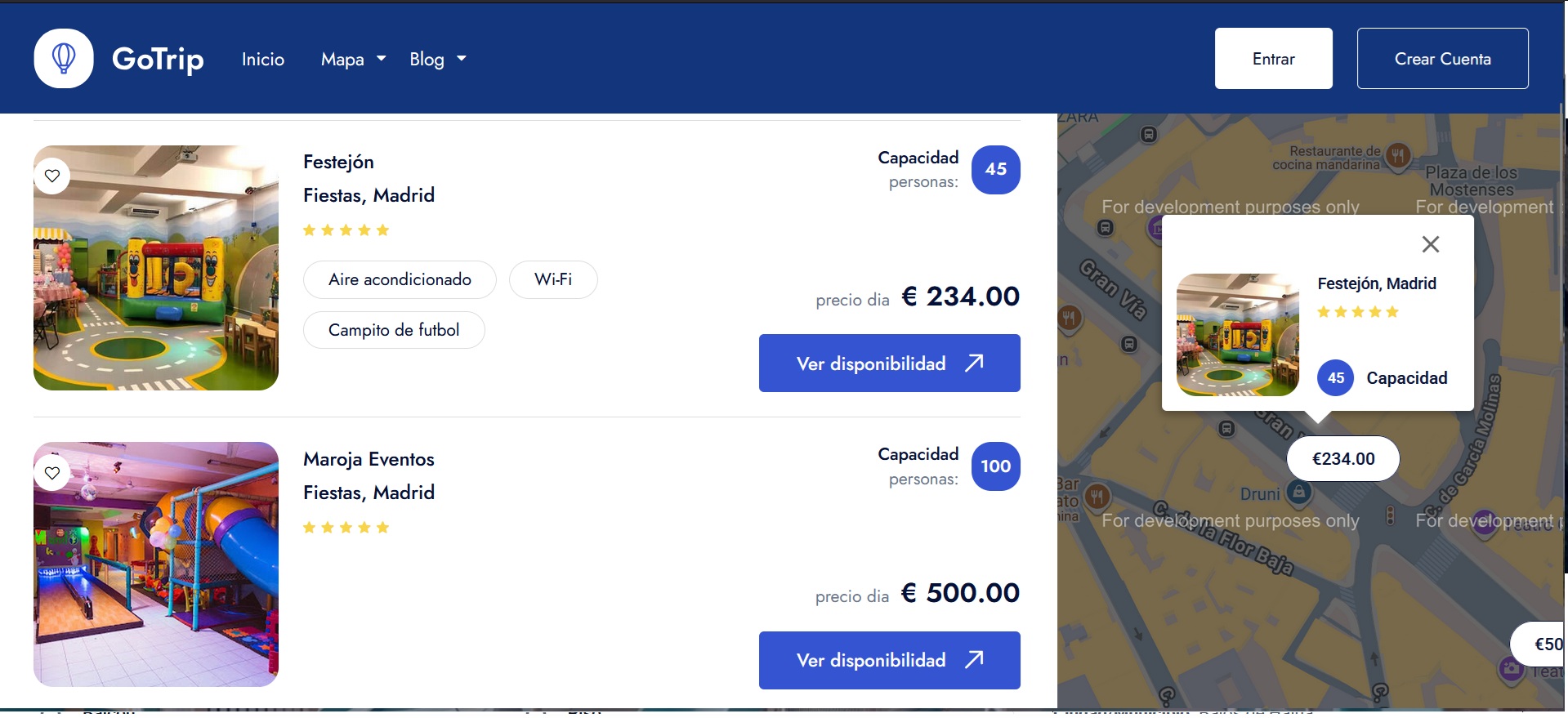Click the Entrar button

pyautogui.click(x=1274, y=59)
